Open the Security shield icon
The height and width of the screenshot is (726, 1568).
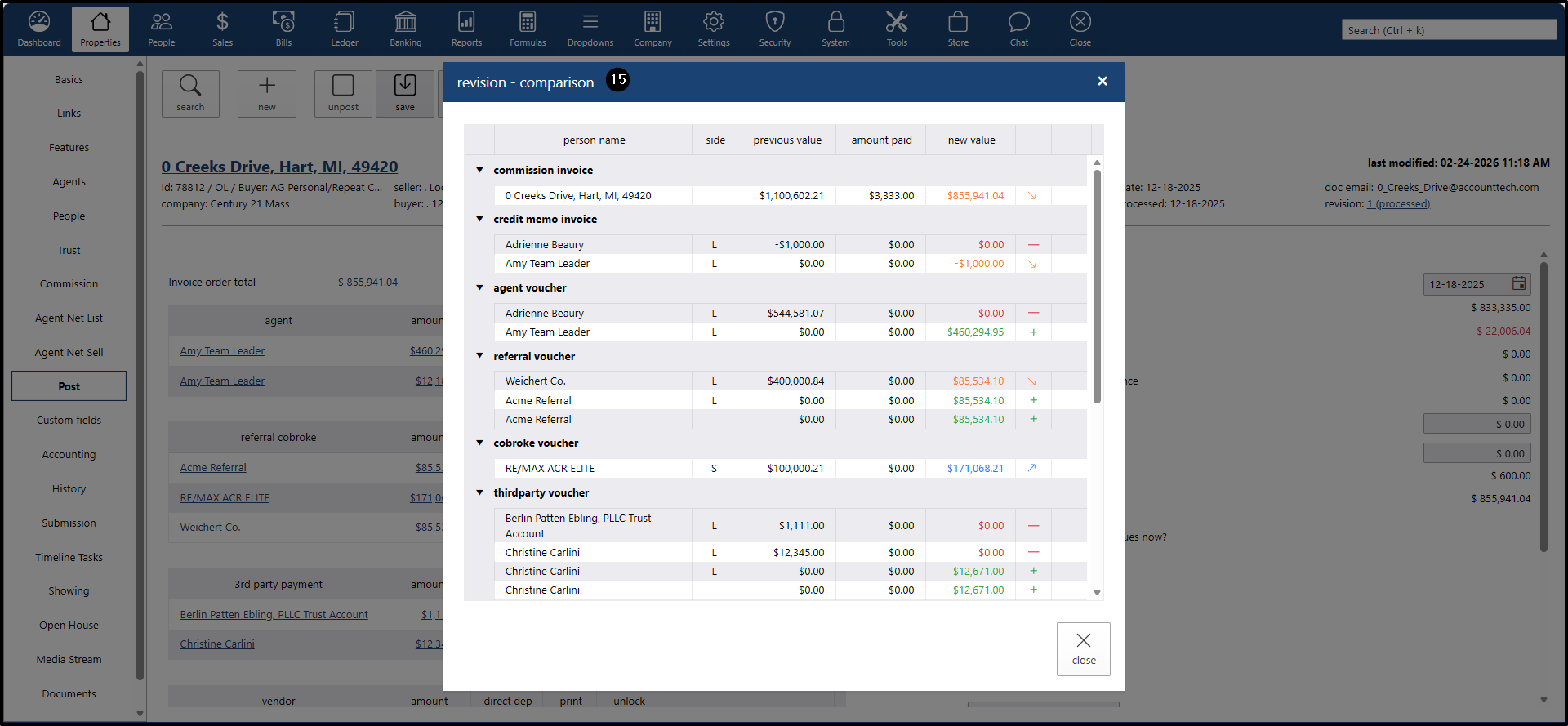pos(774,29)
